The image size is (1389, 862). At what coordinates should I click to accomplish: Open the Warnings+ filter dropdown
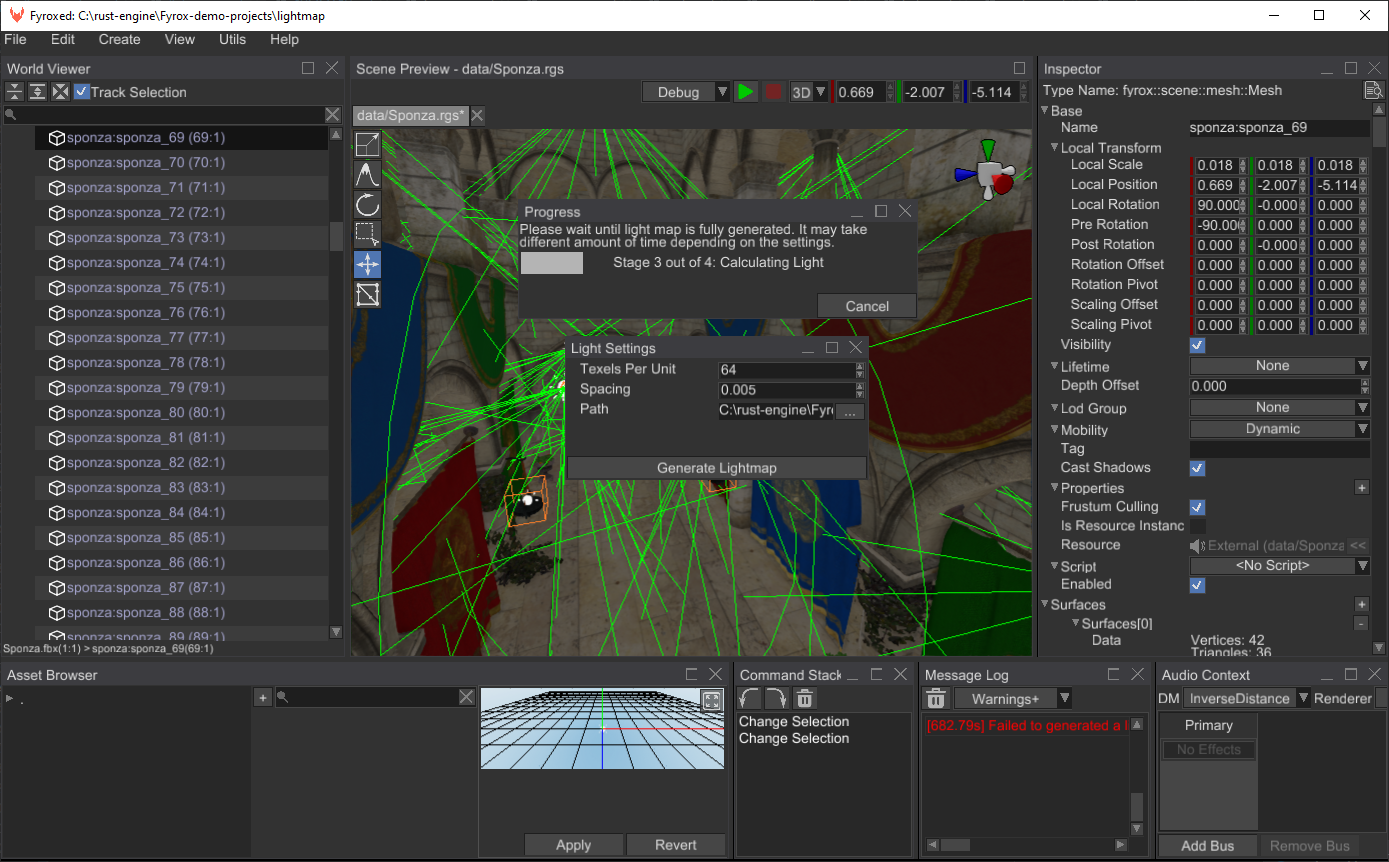coord(1013,699)
